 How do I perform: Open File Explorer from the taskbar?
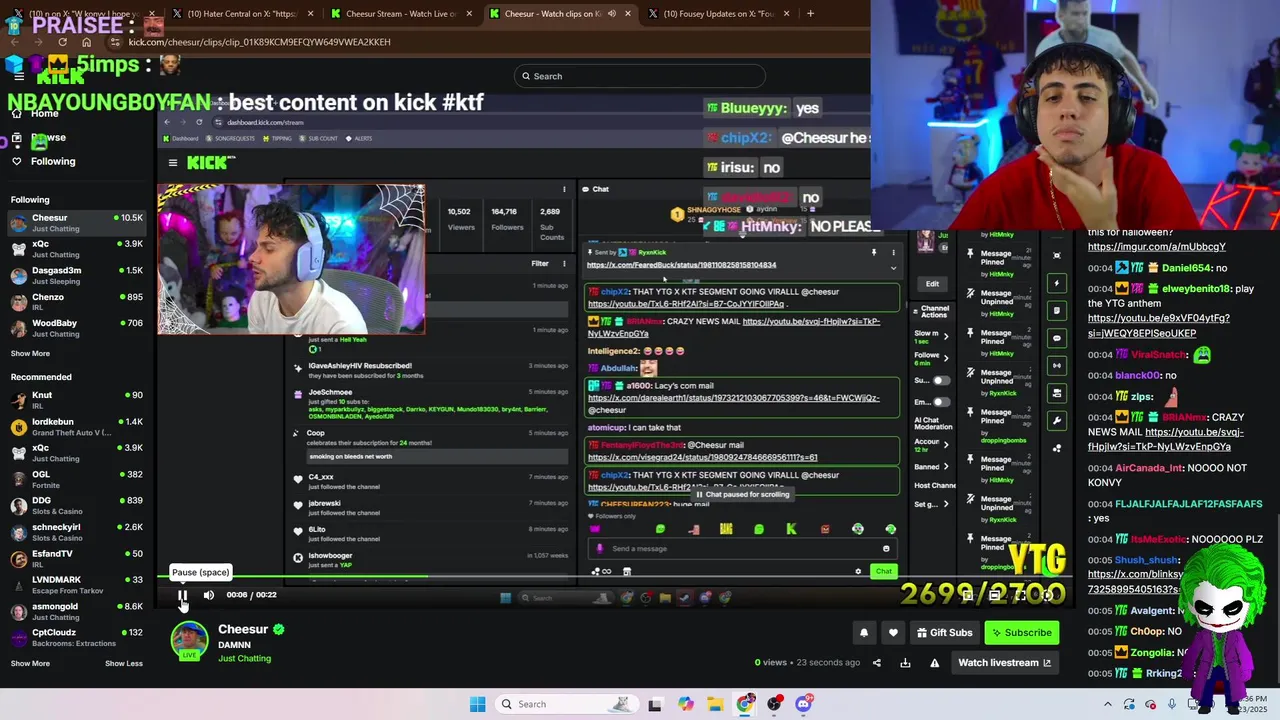[715, 704]
